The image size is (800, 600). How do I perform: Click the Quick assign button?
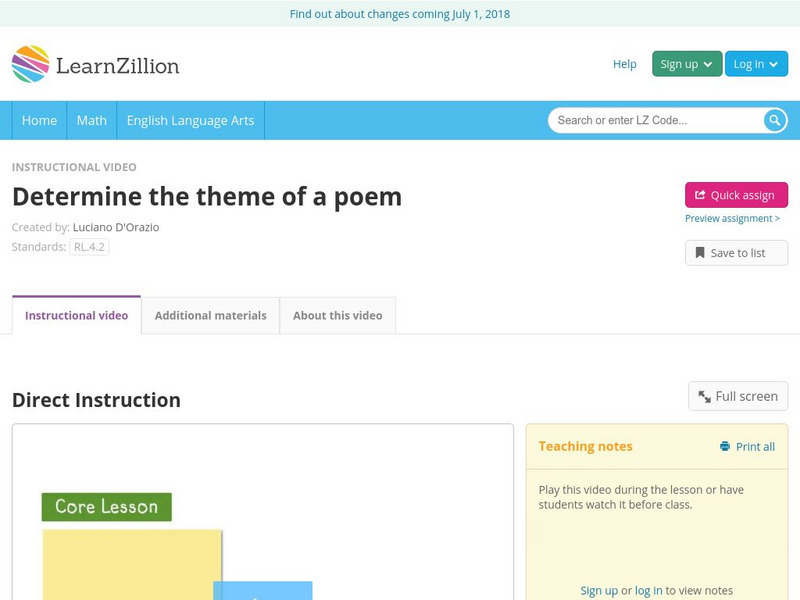[x=734, y=195]
